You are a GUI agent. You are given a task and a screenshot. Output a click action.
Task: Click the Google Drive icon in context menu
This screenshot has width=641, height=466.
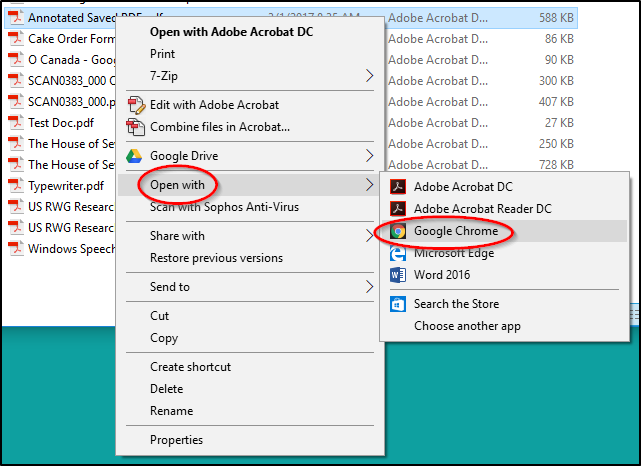point(134,156)
